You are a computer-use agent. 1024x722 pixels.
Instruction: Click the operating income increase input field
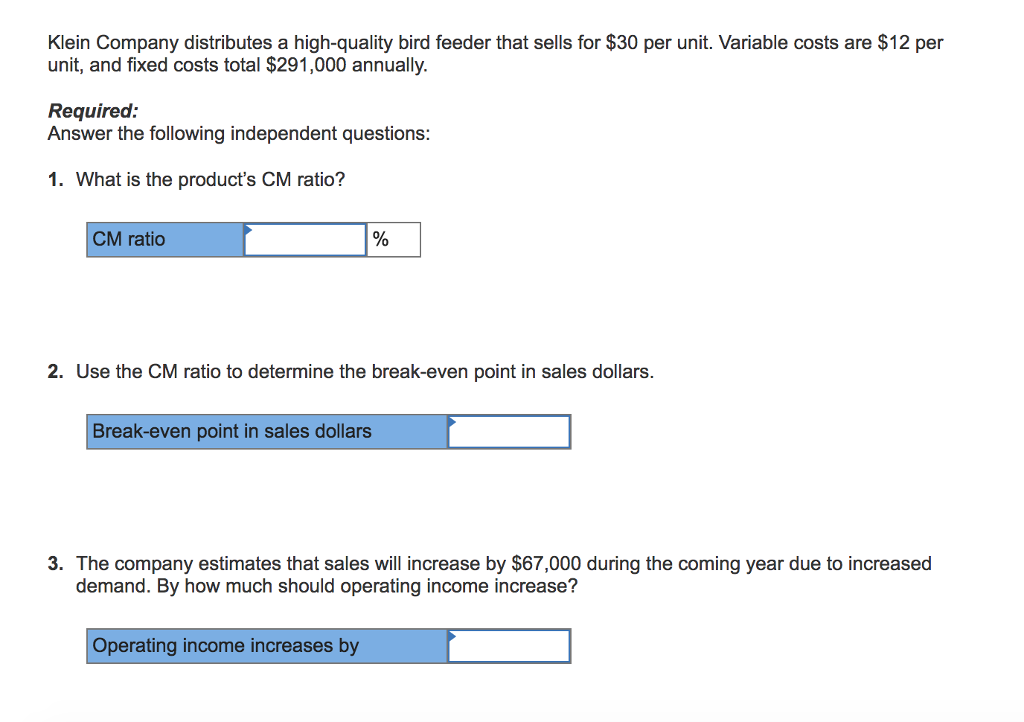(509, 646)
